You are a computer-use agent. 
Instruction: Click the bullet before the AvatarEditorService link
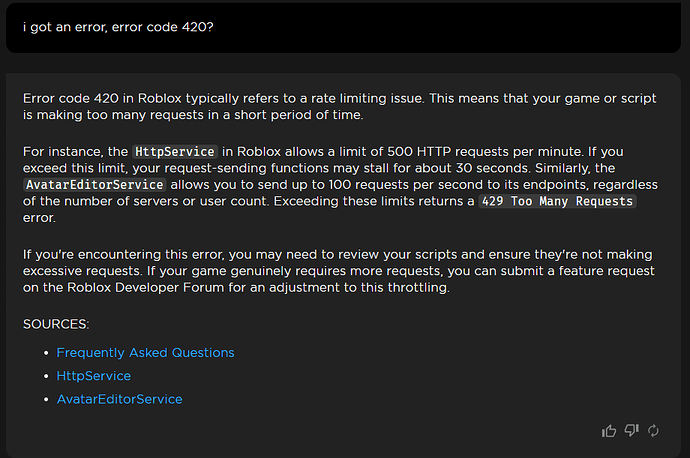[46, 400]
